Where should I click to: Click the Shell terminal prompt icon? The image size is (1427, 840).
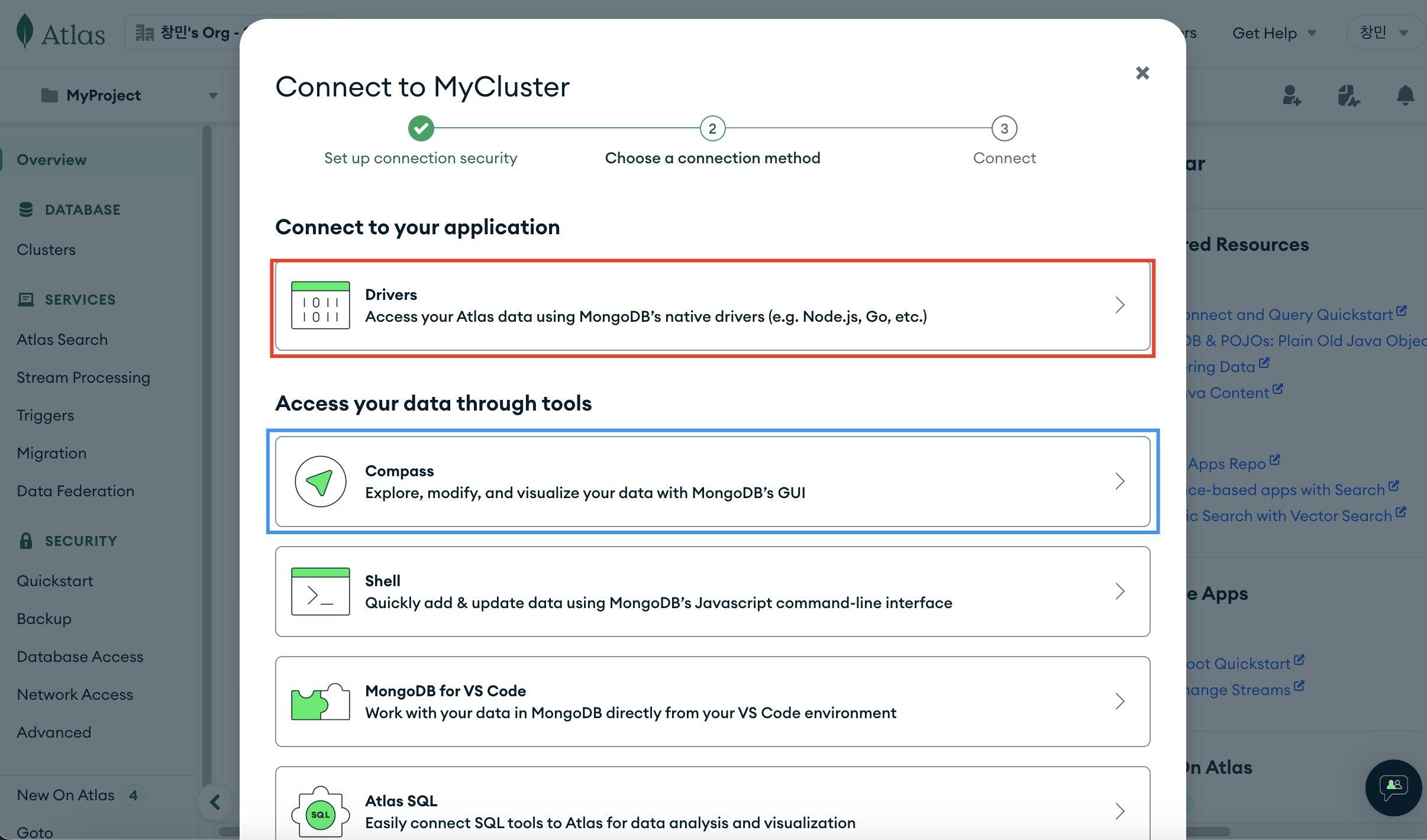(x=320, y=592)
